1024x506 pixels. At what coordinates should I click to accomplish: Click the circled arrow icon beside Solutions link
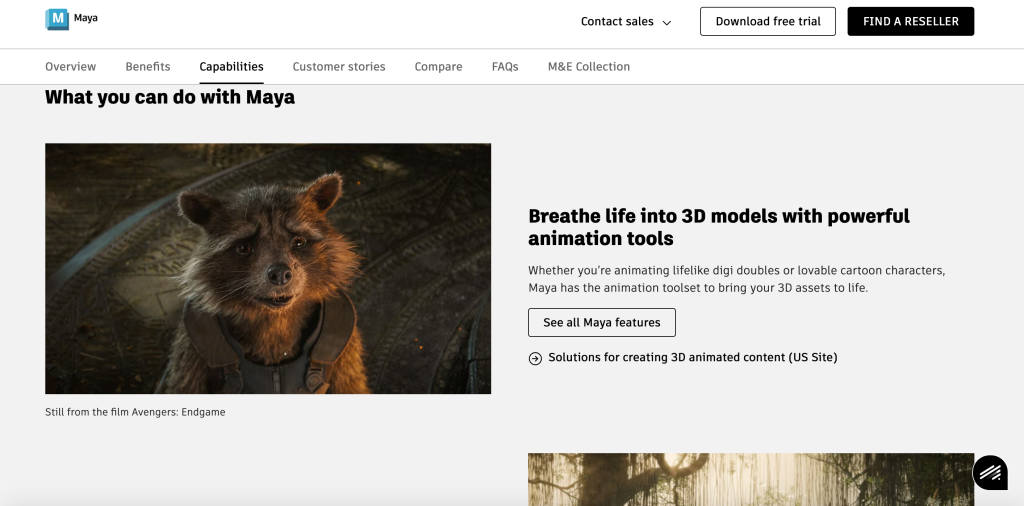[535, 358]
